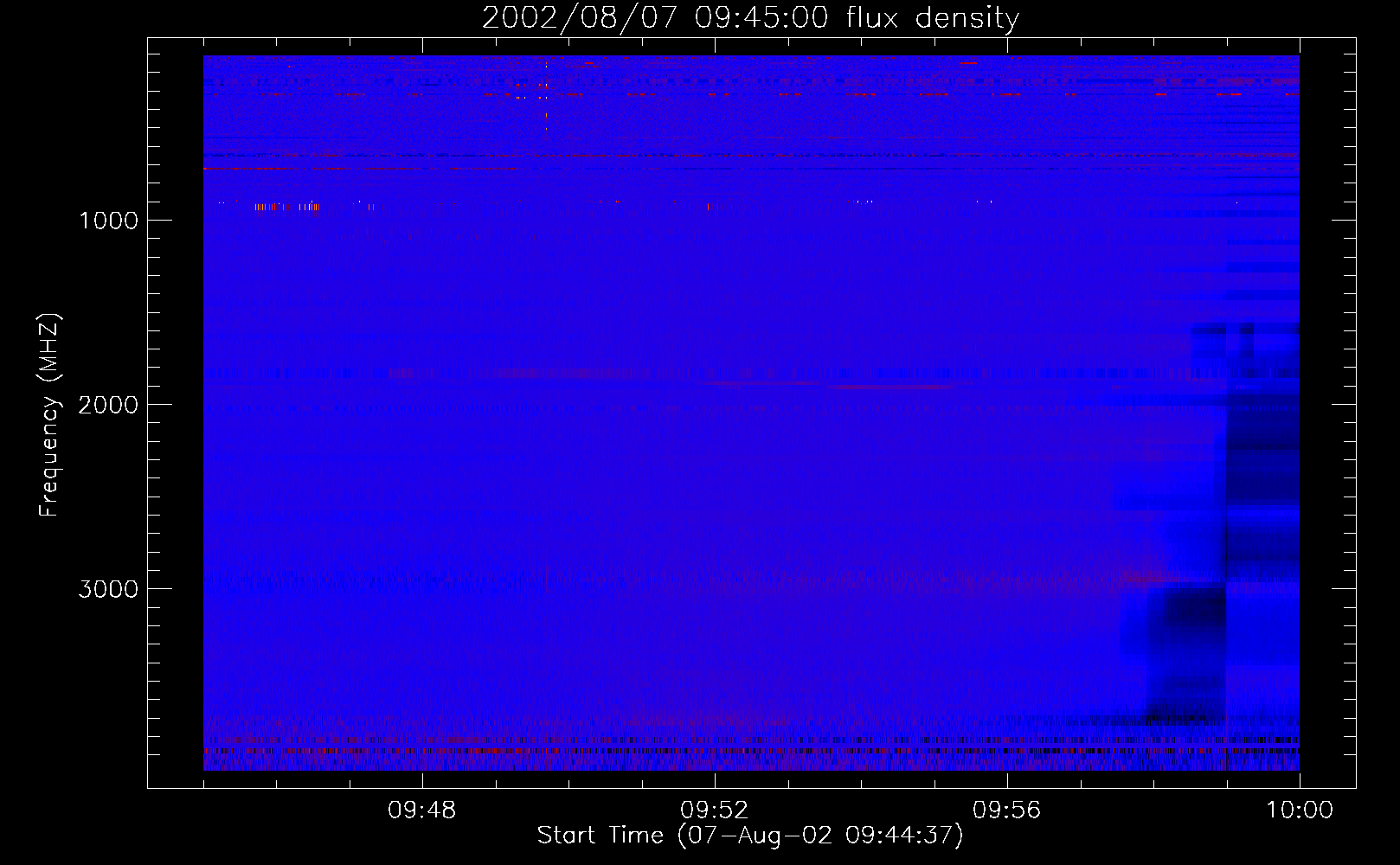Click the 3000 frequency tick label
The image size is (1400, 865).
click(108, 589)
